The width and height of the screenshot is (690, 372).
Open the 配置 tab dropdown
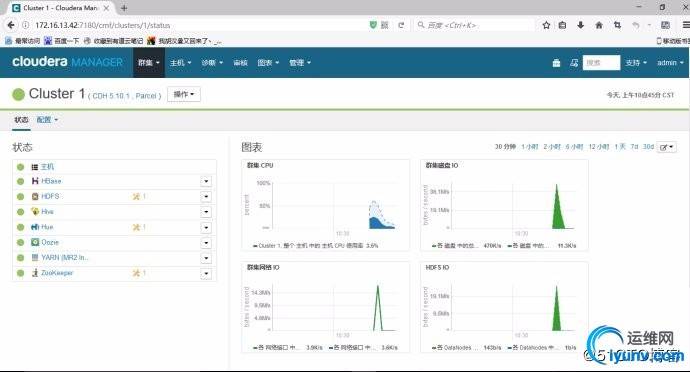coord(47,120)
